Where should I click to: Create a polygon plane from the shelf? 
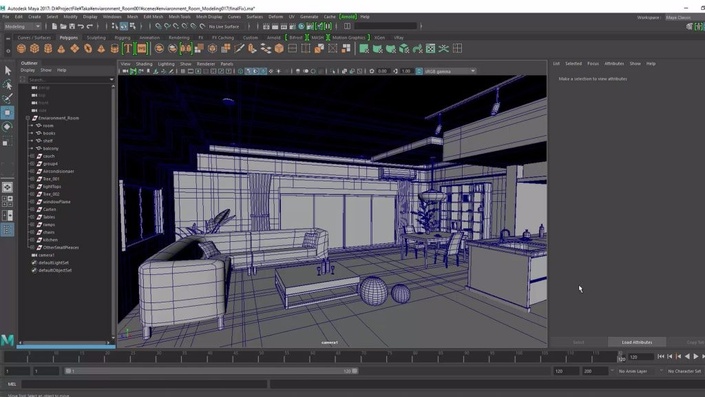(x=75, y=49)
